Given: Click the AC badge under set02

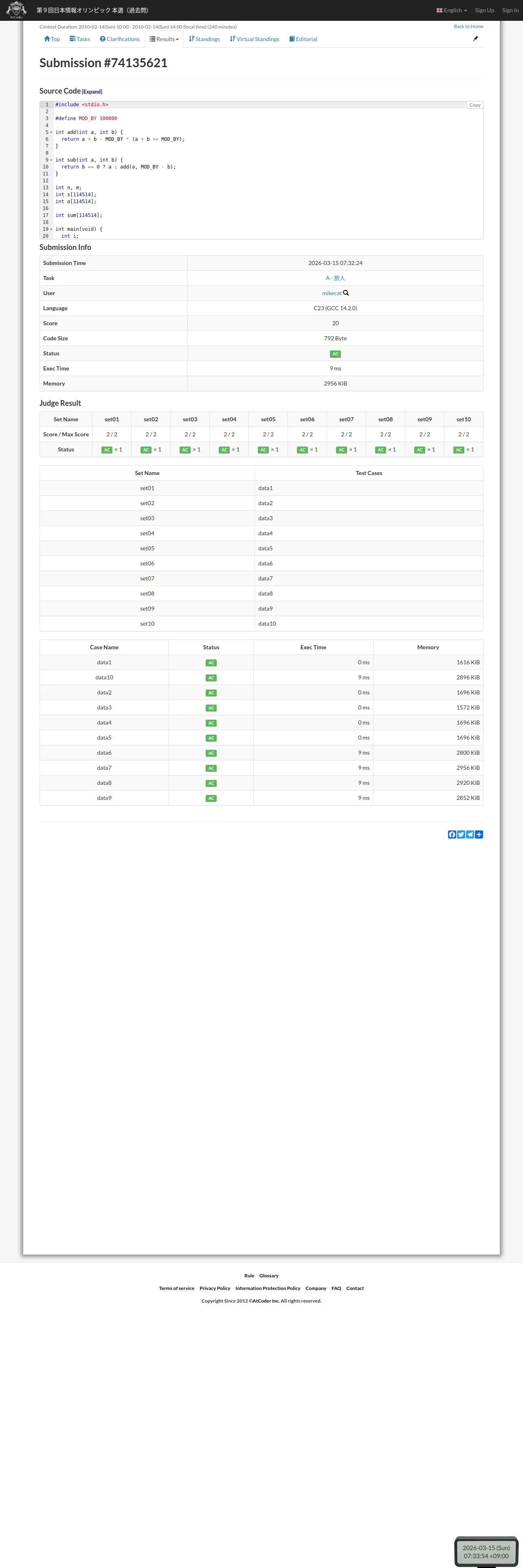Looking at the screenshot, I should coord(146,450).
